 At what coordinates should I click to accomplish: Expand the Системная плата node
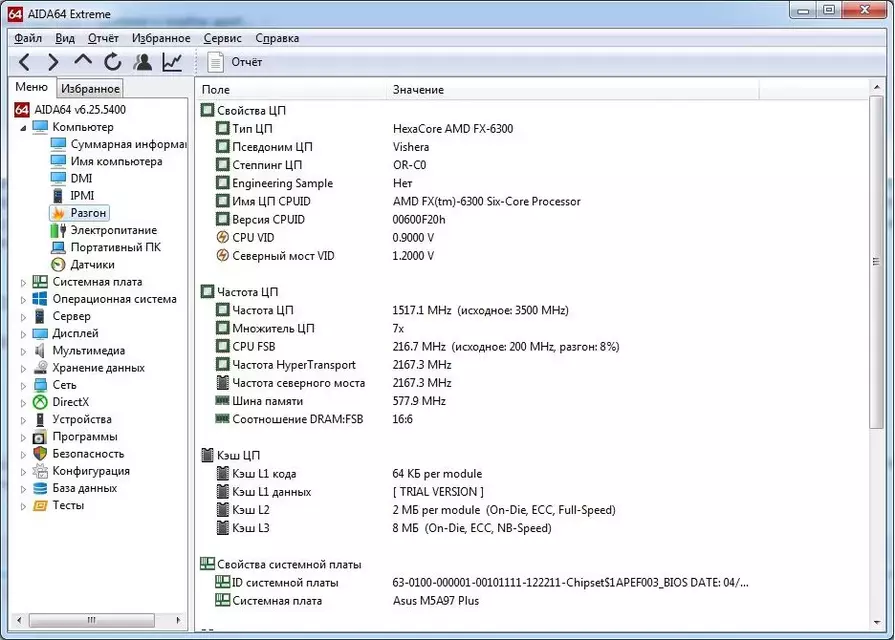tap(23, 283)
